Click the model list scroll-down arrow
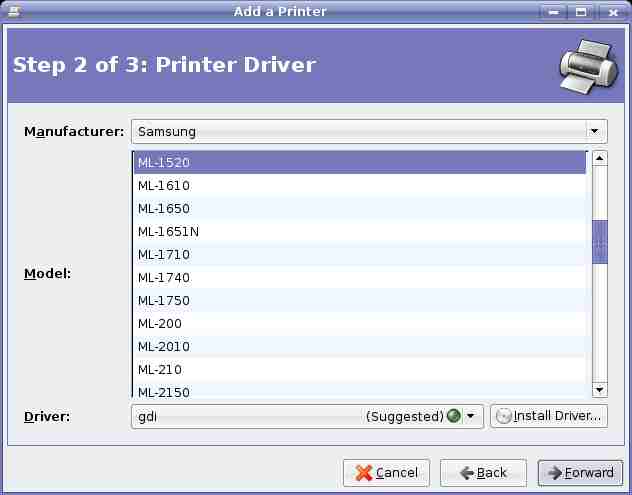This screenshot has width=632, height=495. (x=600, y=389)
